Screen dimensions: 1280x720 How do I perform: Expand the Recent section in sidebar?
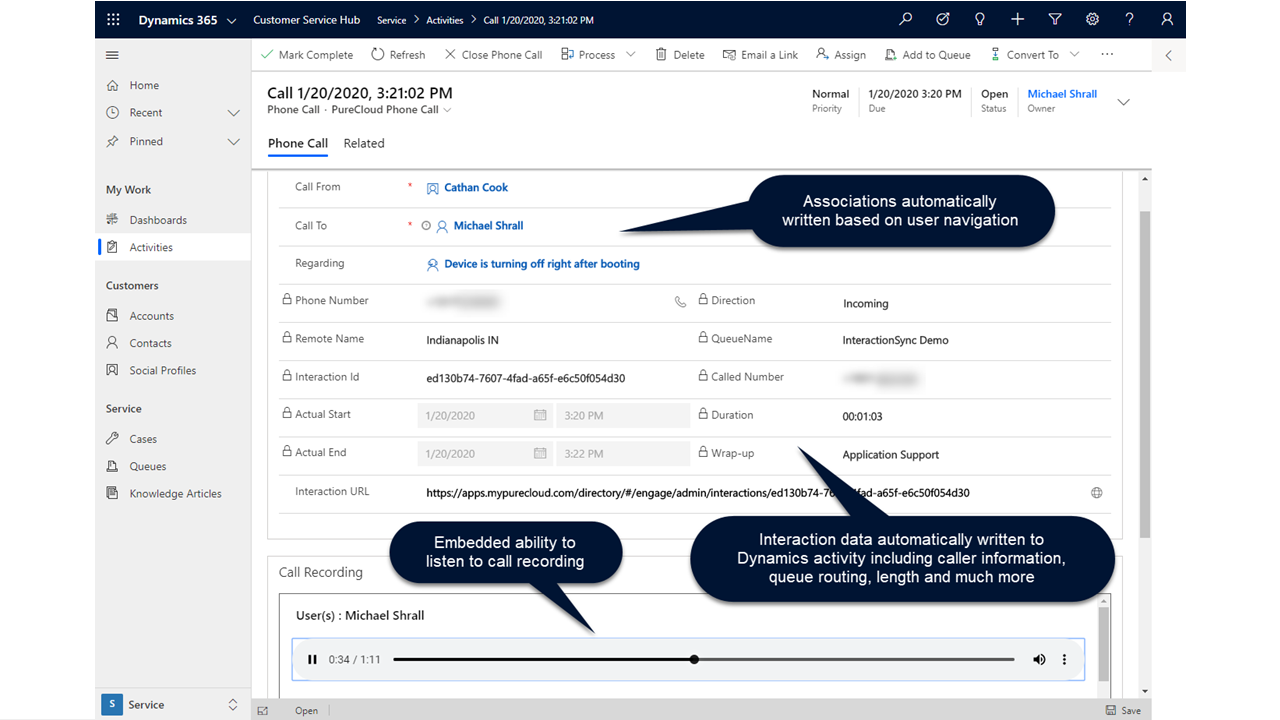point(233,113)
